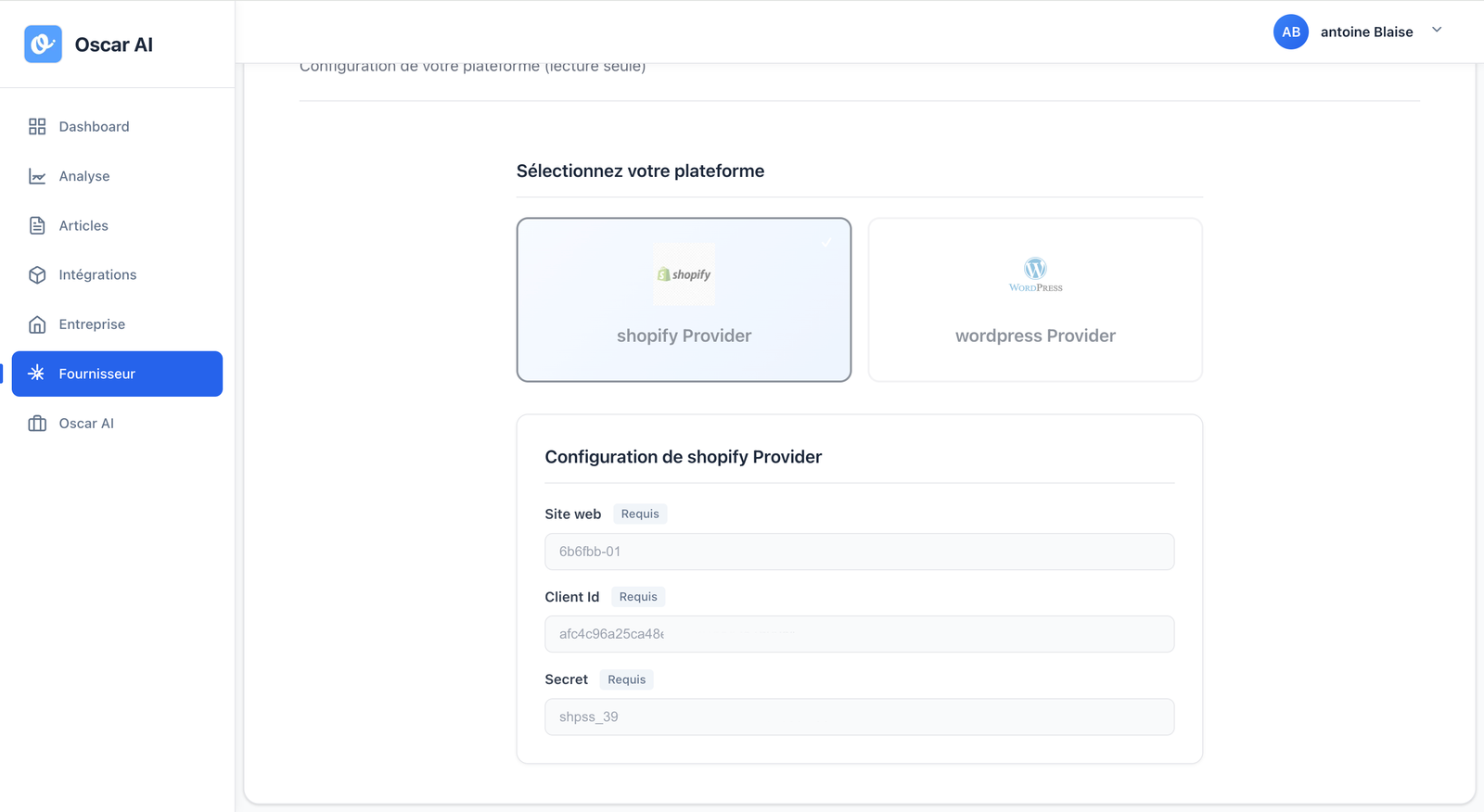The image size is (1484, 812).
Task: Click the Oscar AI briefcase icon
Action: [x=37, y=424]
